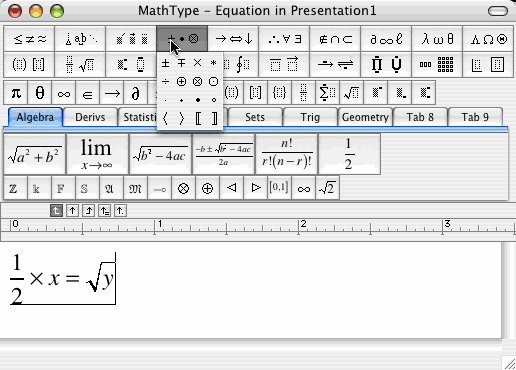Insert the one-half fraction expression
The width and height of the screenshot is (516, 370).
pos(349,154)
